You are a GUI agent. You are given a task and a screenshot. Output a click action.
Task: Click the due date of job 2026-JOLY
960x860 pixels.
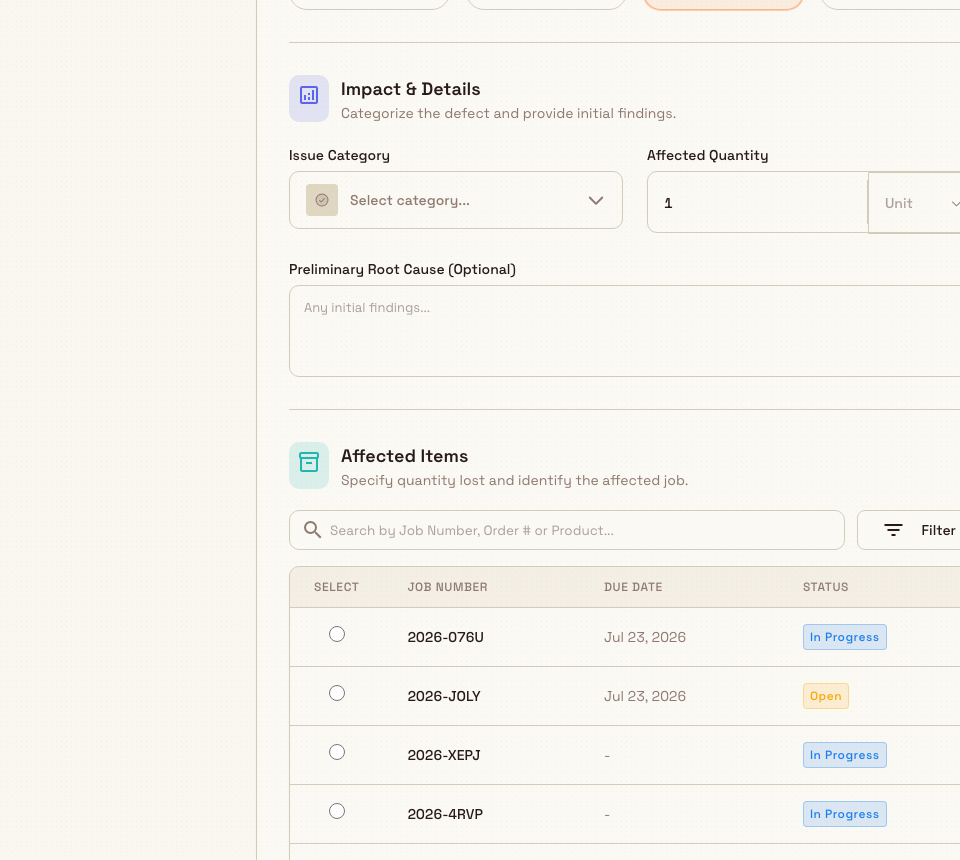click(x=645, y=696)
